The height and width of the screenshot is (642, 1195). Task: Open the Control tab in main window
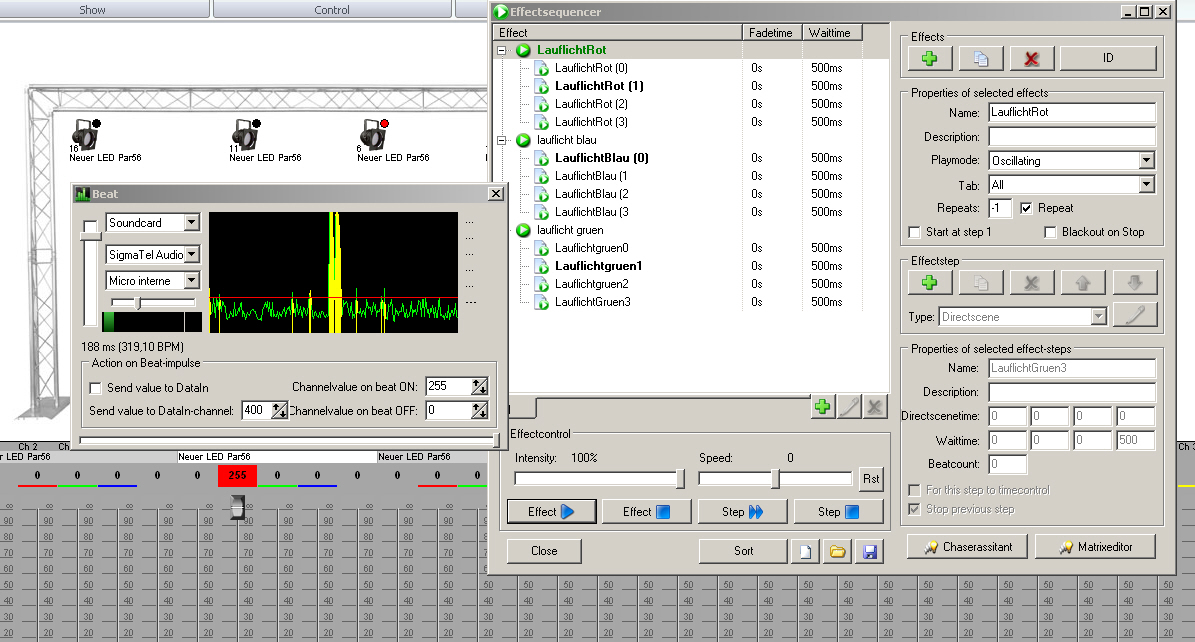(332, 10)
